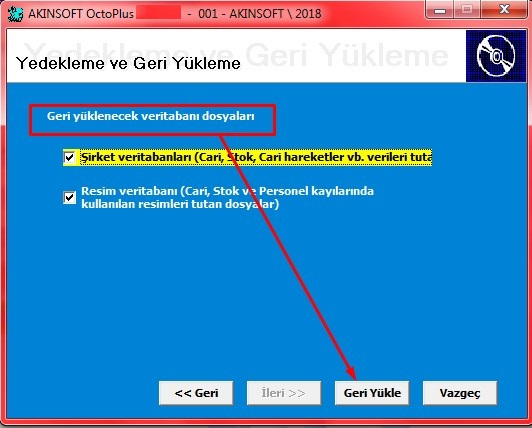Click the Geri yüklenecek veritabanı dosyaları heading
This screenshot has width=532, height=428.
[151, 116]
